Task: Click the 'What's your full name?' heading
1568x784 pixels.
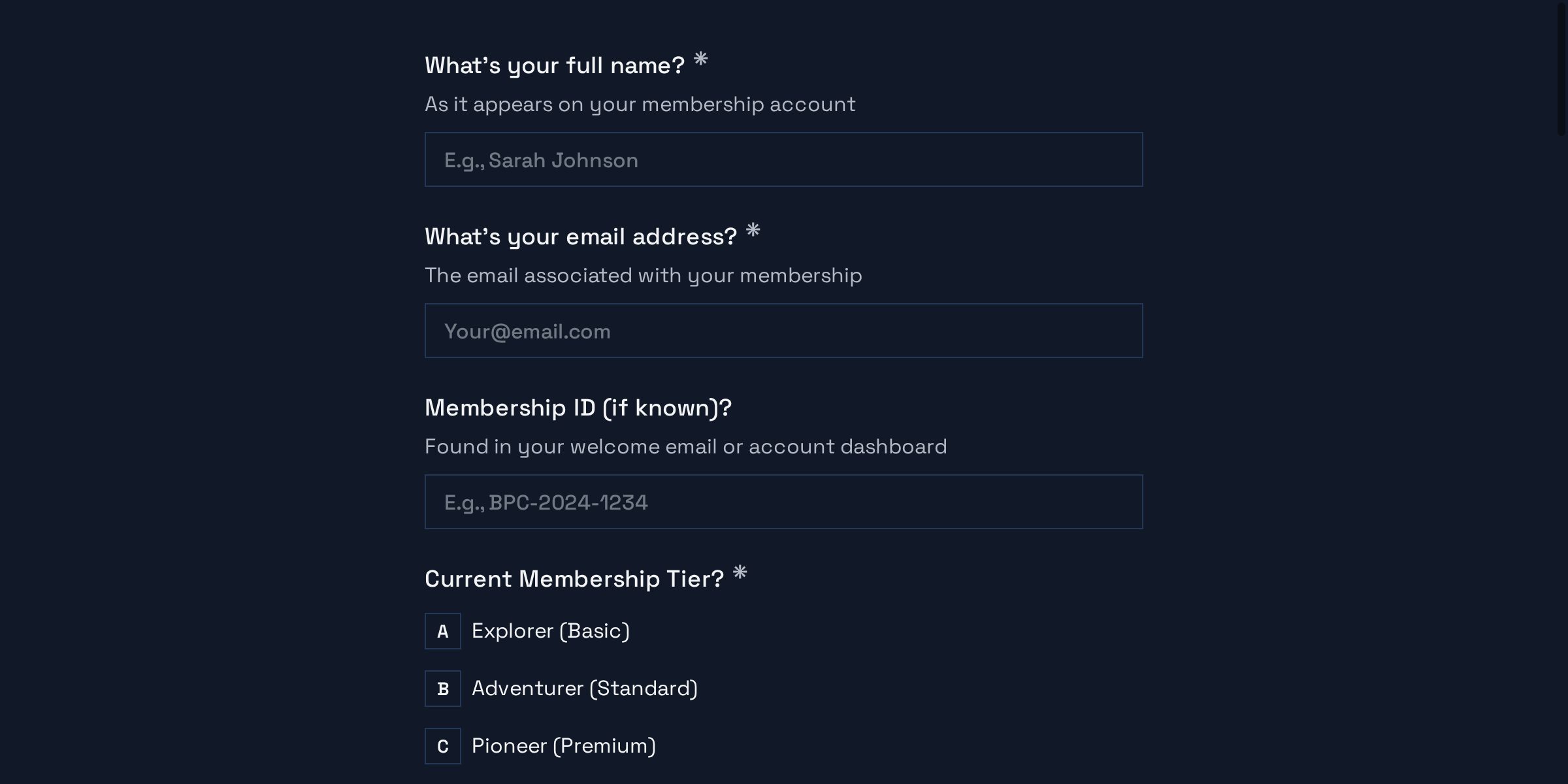Action: click(554, 64)
